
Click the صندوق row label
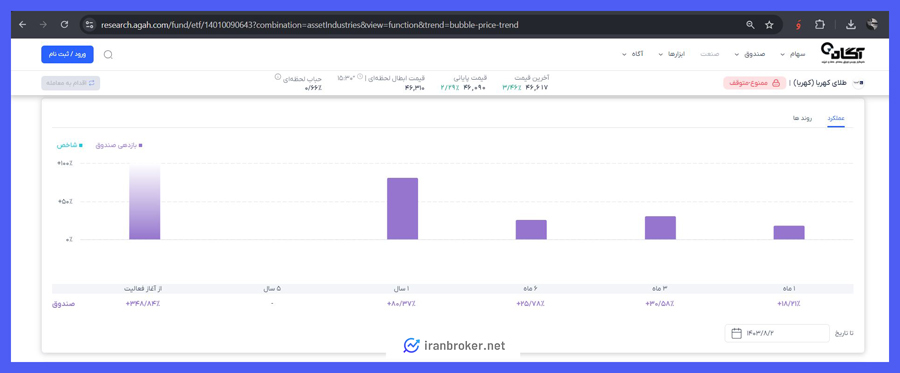(64, 304)
